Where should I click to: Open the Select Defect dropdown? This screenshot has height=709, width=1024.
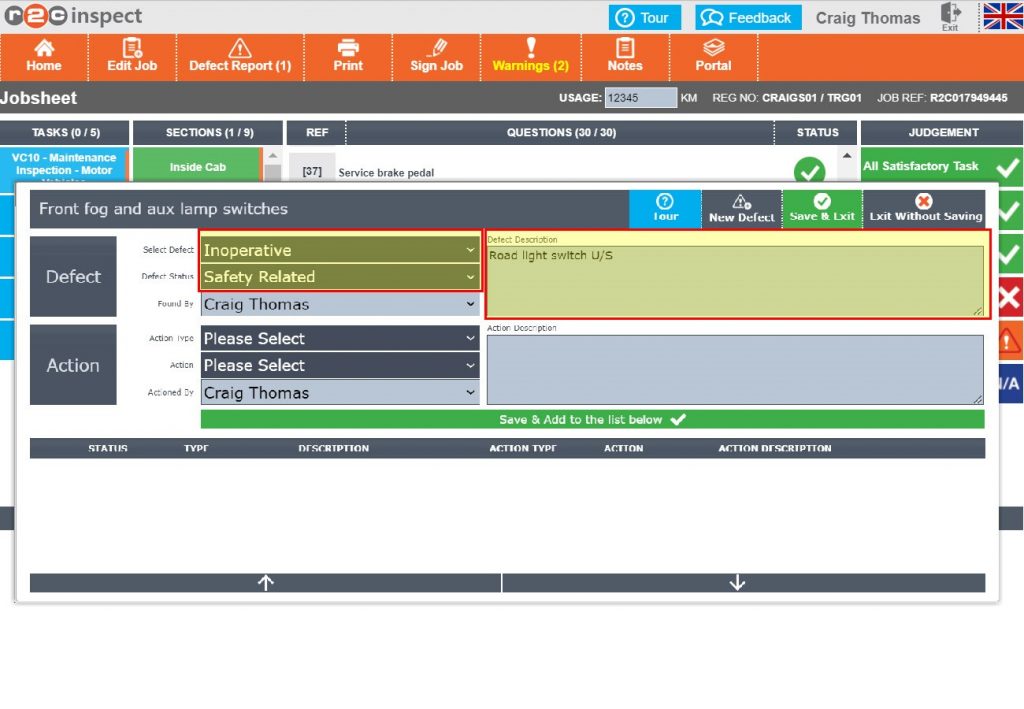coord(340,250)
